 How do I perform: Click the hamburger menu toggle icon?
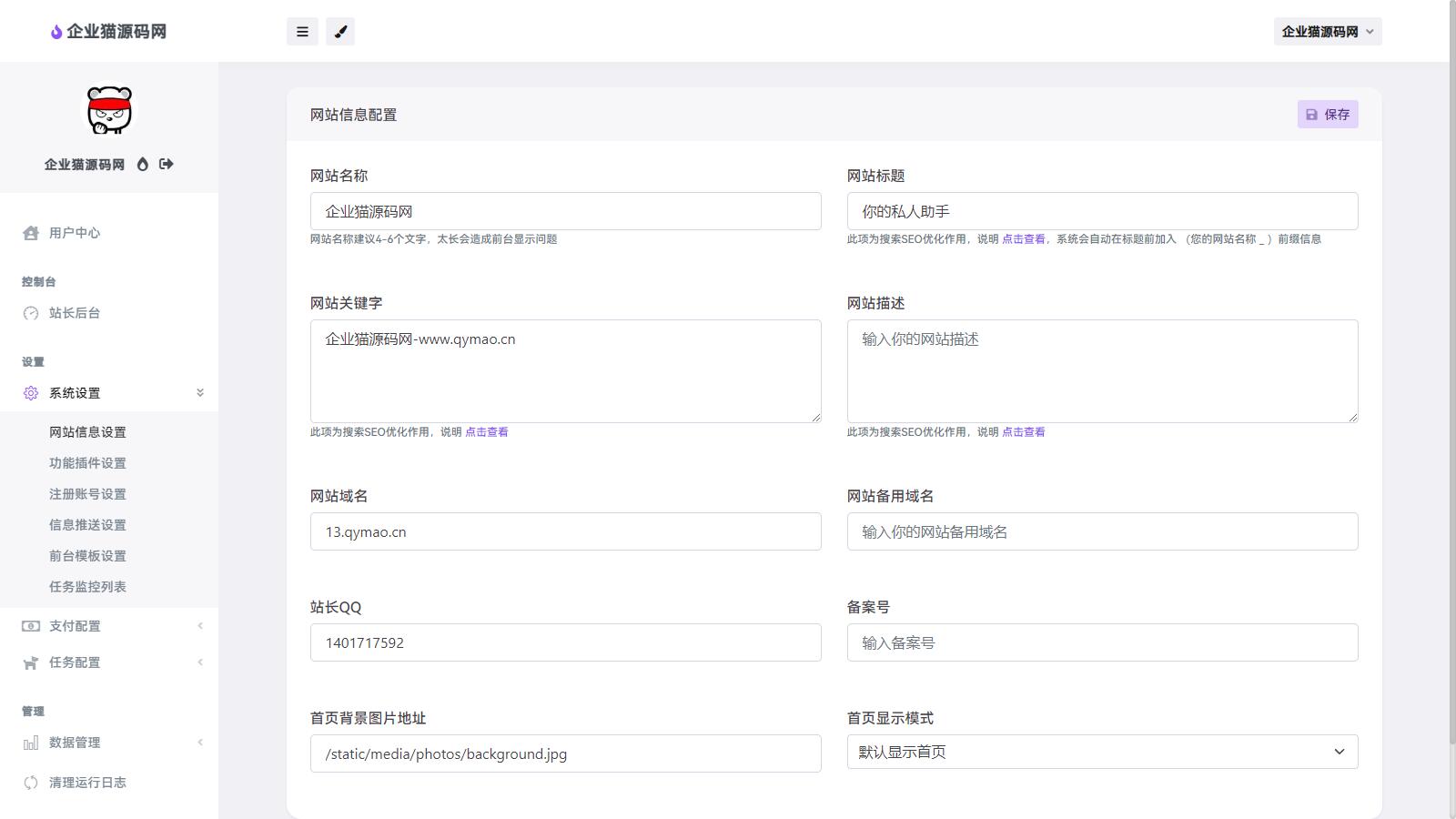(302, 32)
